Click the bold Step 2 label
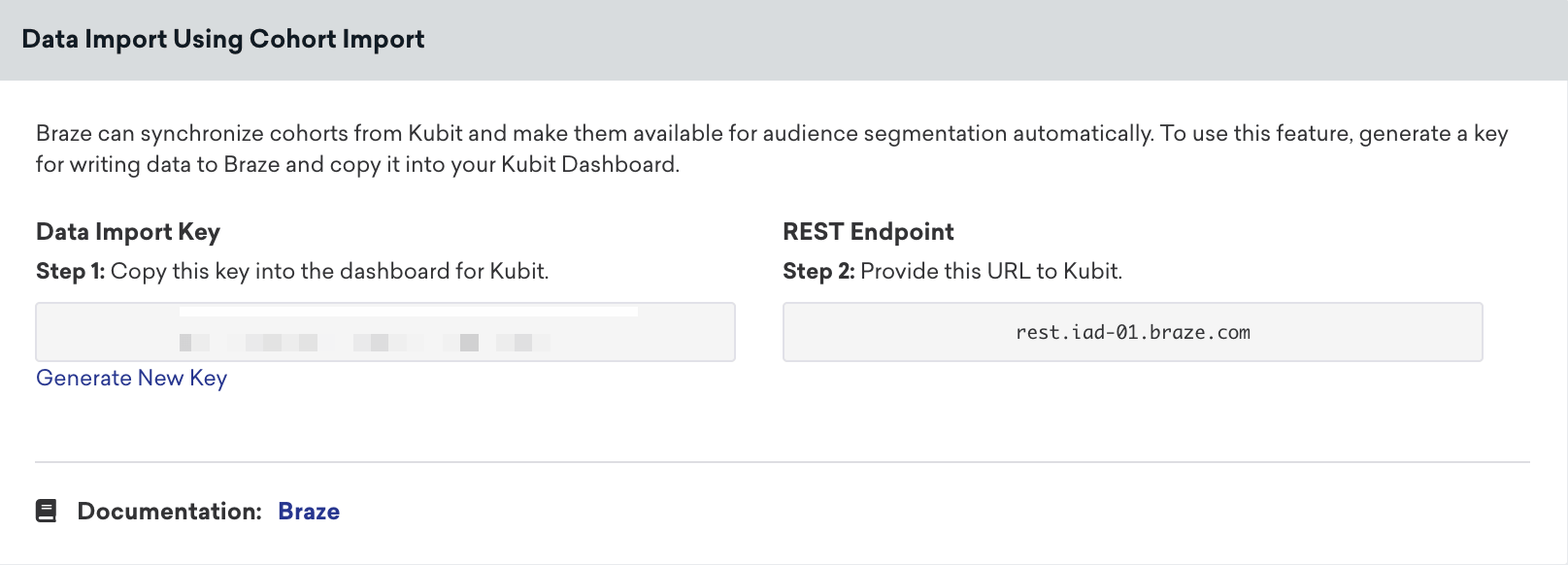 [817, 272]
